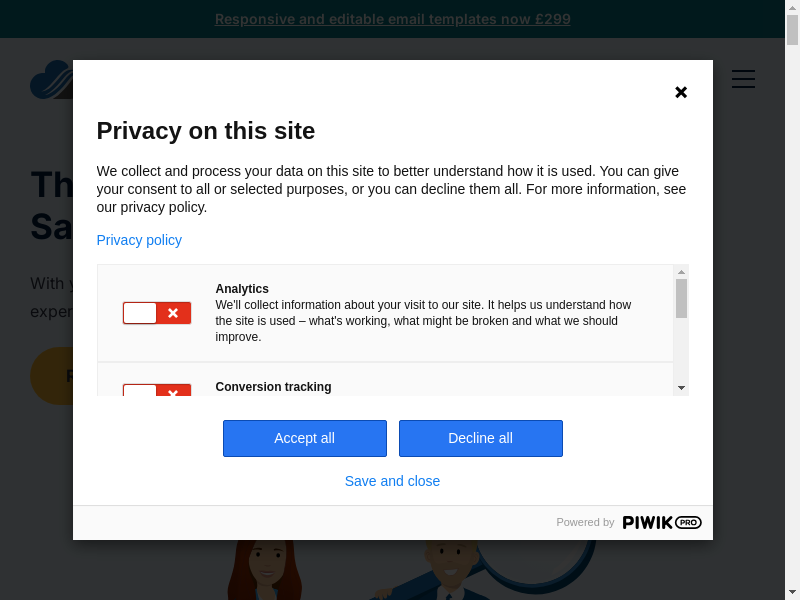This screenshot has height=600, width=800.
Task: Click the Save and close link
Action: click(x=392, y=481)
